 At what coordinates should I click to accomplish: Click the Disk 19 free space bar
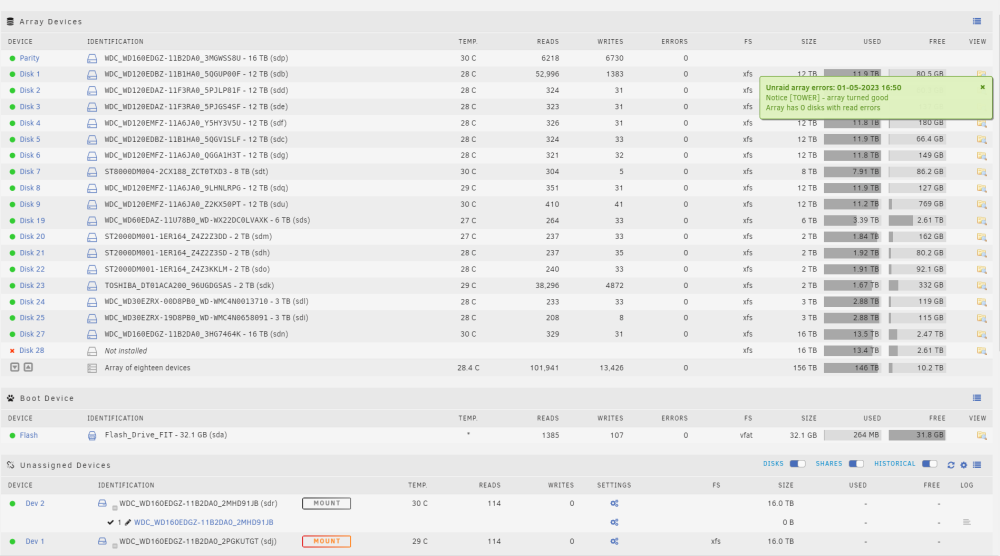(x=917, y=221)
